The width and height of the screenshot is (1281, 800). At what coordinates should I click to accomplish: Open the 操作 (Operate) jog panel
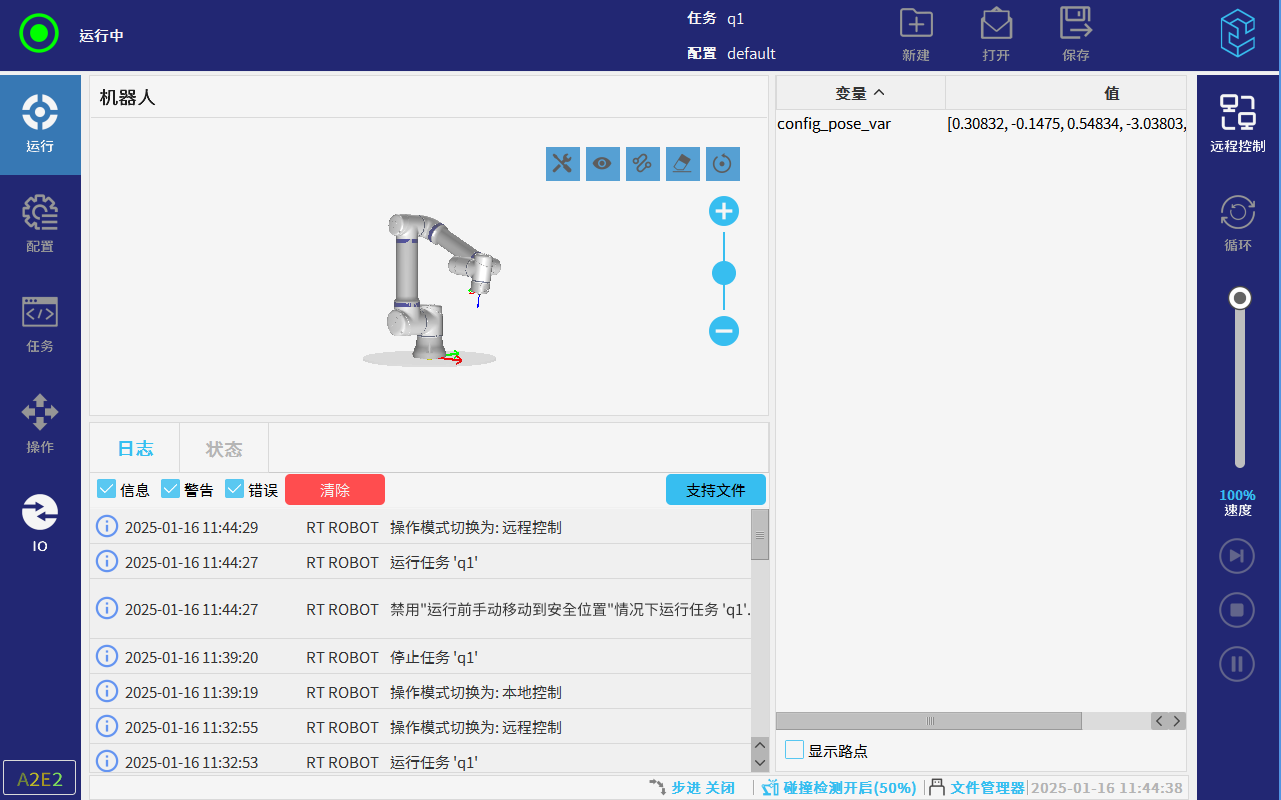click(40, 424)
